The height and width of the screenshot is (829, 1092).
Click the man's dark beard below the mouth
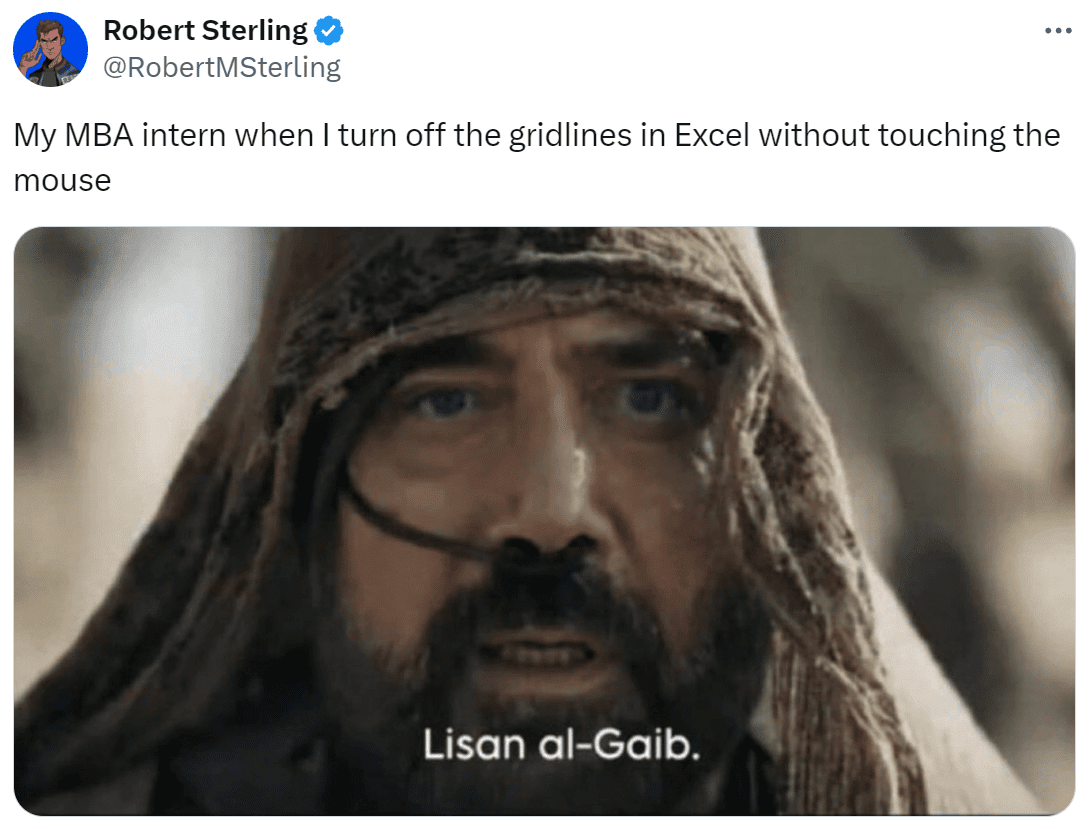[x=543, y=704]
